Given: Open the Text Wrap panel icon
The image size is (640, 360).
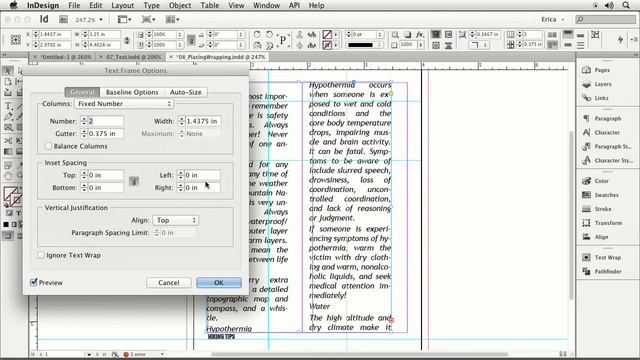Looking at the screenshot, I should 587,257.
